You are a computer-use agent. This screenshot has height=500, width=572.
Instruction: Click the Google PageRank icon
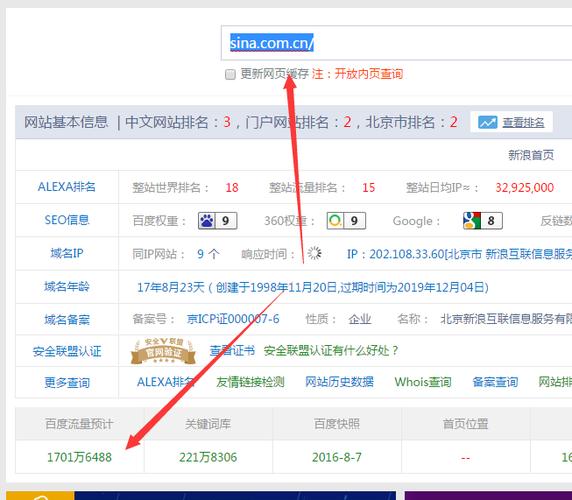(x=472, y=221)
